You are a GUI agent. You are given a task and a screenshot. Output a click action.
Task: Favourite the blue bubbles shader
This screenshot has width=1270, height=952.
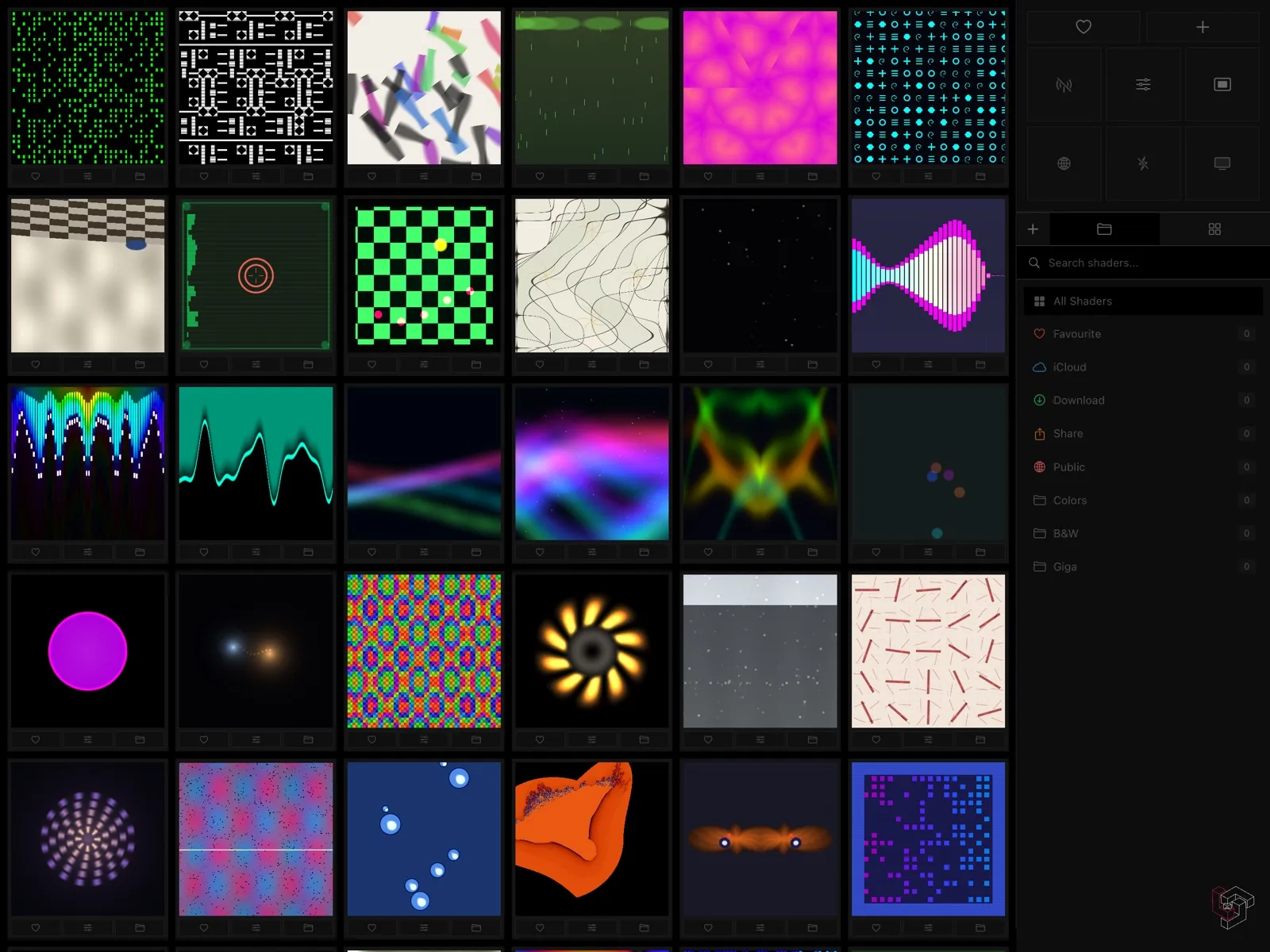(x=371, y=927)
